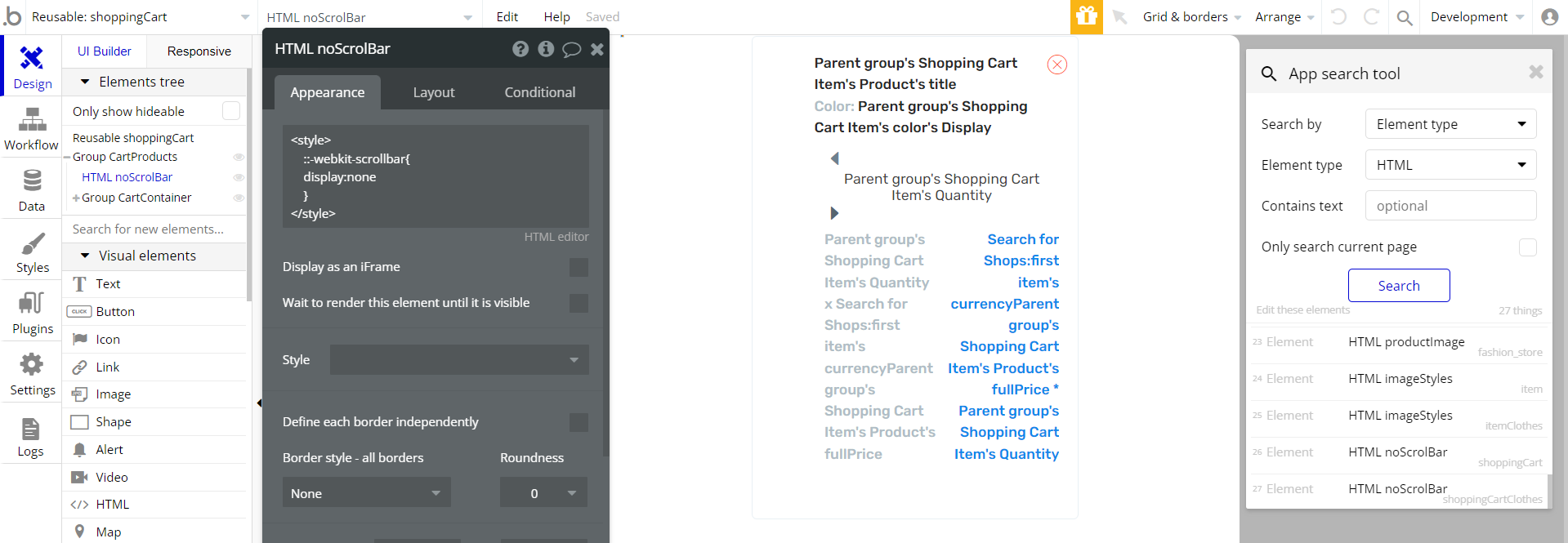Switch to the Conditional tab
This screenshot has width=1568, height=543.
point(539,92)
